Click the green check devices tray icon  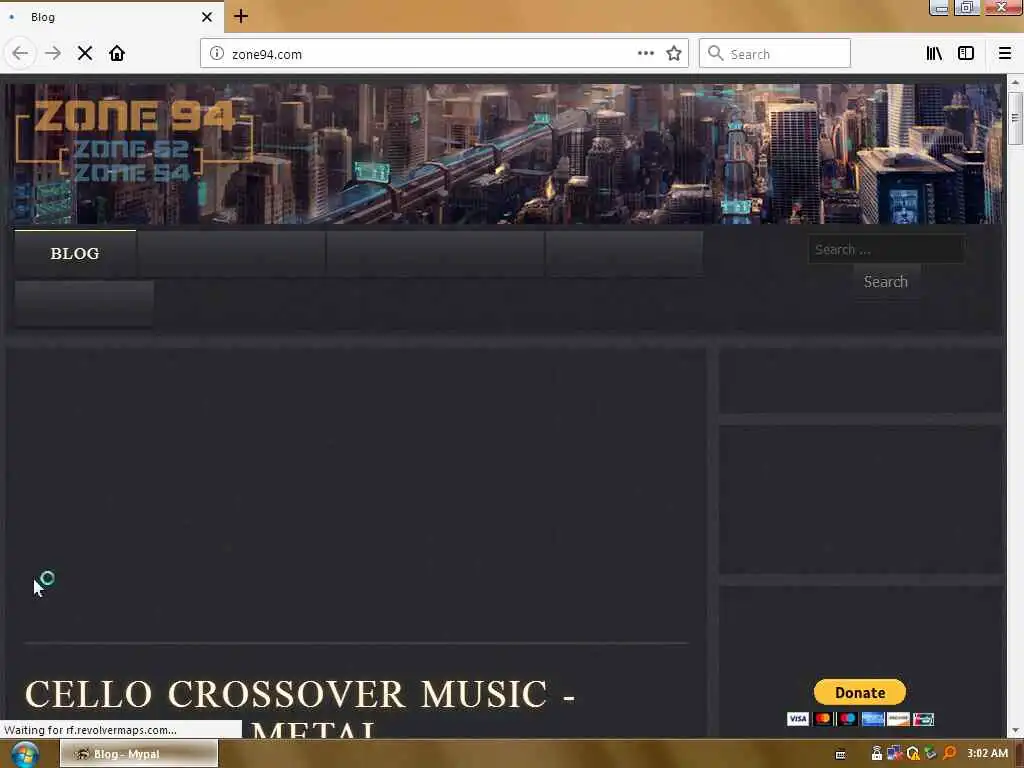click(x=931, y=754)
